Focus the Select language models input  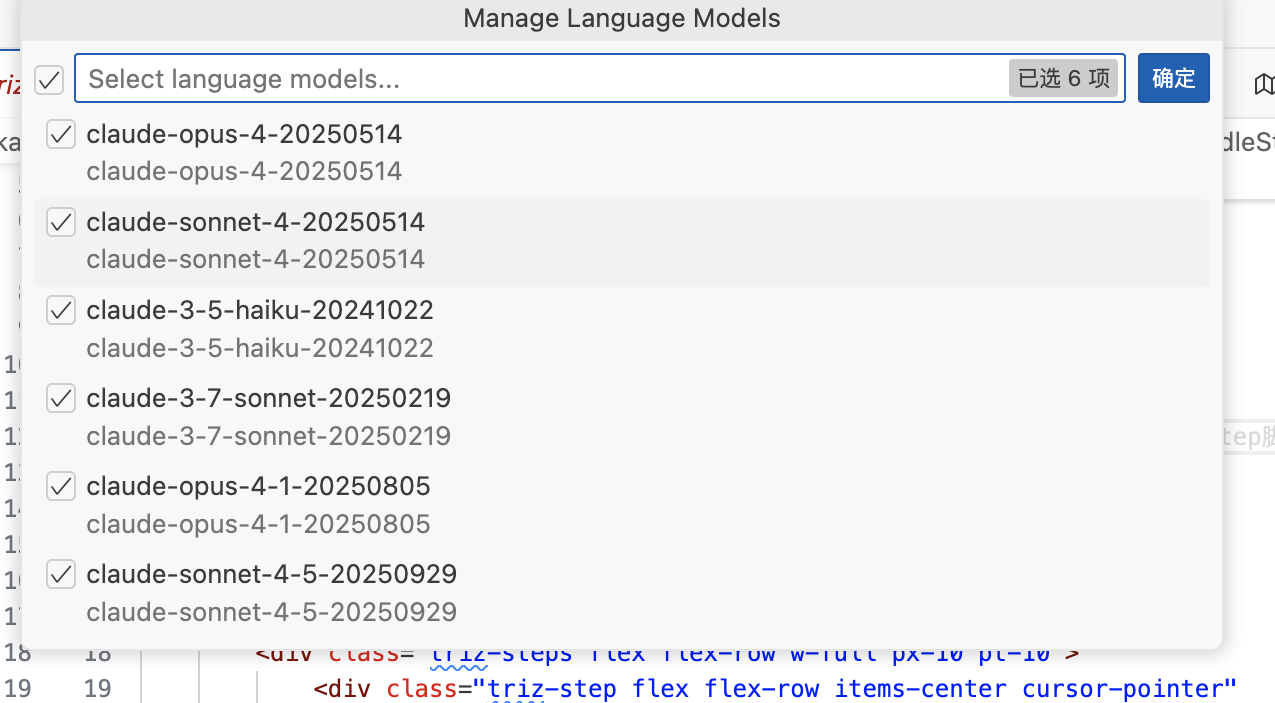[540, 78]
